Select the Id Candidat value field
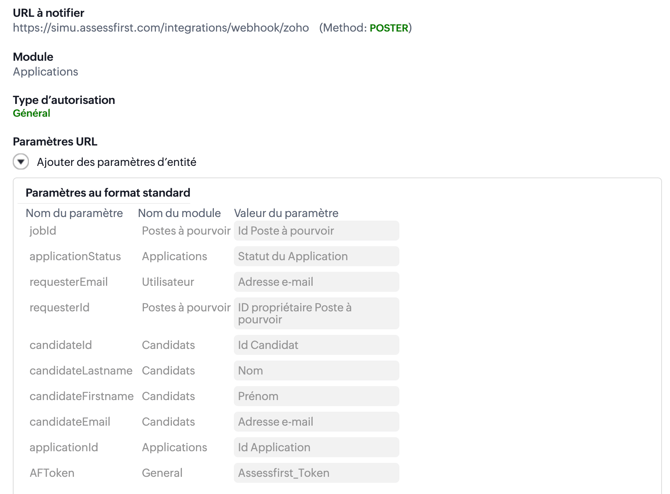The image size is (670, 494). click(316, 345)
